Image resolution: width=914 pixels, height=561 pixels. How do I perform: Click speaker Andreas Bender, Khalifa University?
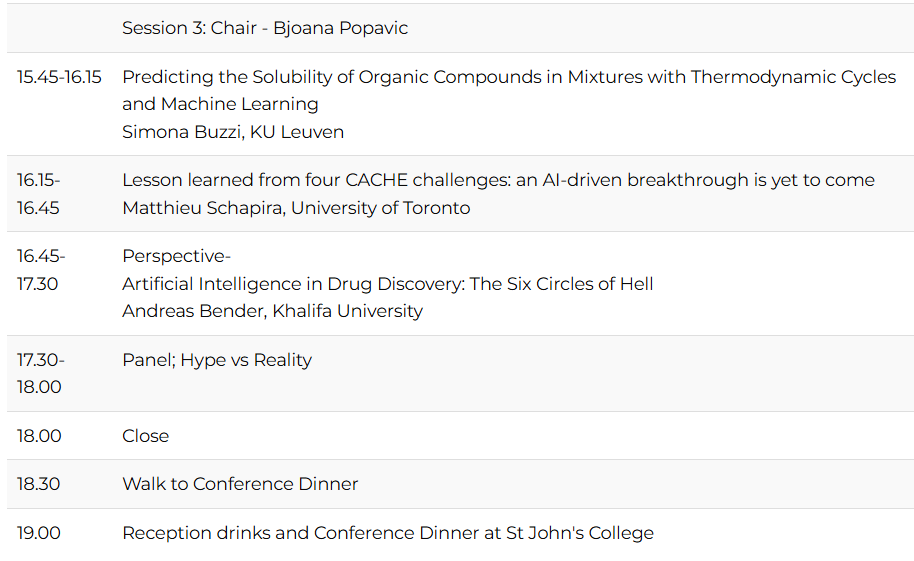(x=272, y=311)
